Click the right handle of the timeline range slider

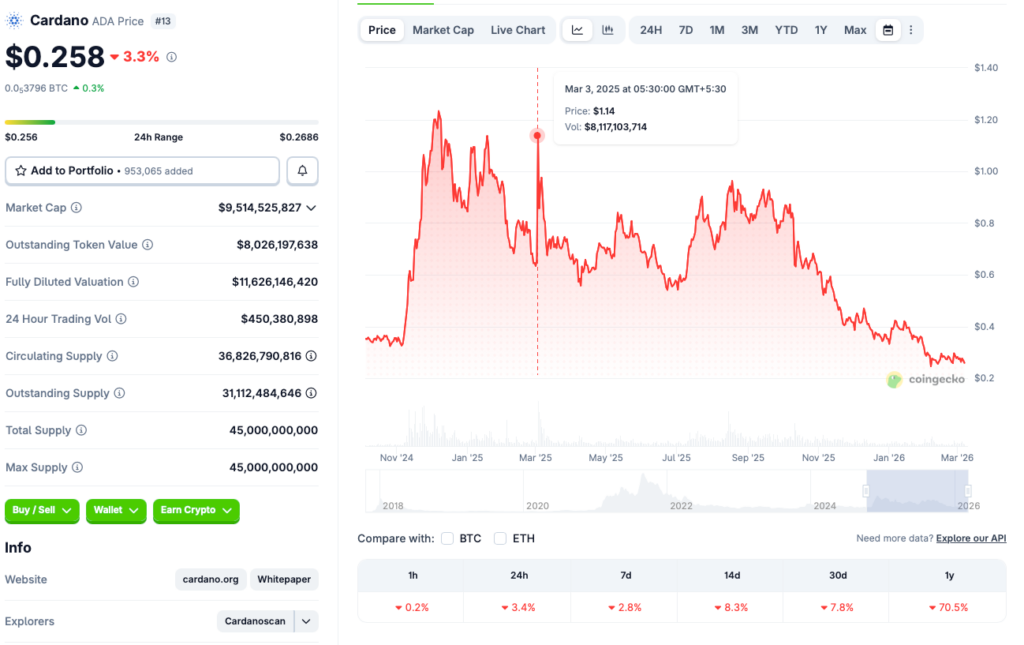pos(968,490)
